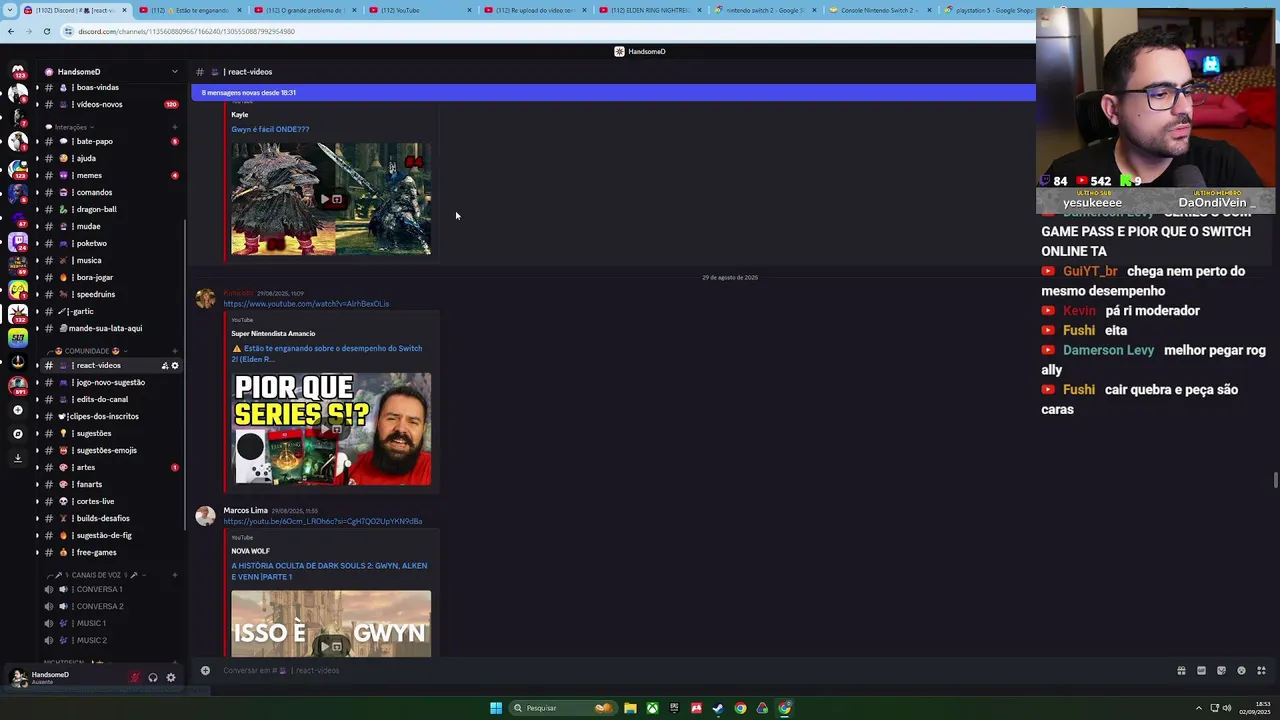Image resolution: width=1280 pixels, height=720 pixels.
Task: Open the youtu.be link from Marcos Lima
Action: pos(323,521)
